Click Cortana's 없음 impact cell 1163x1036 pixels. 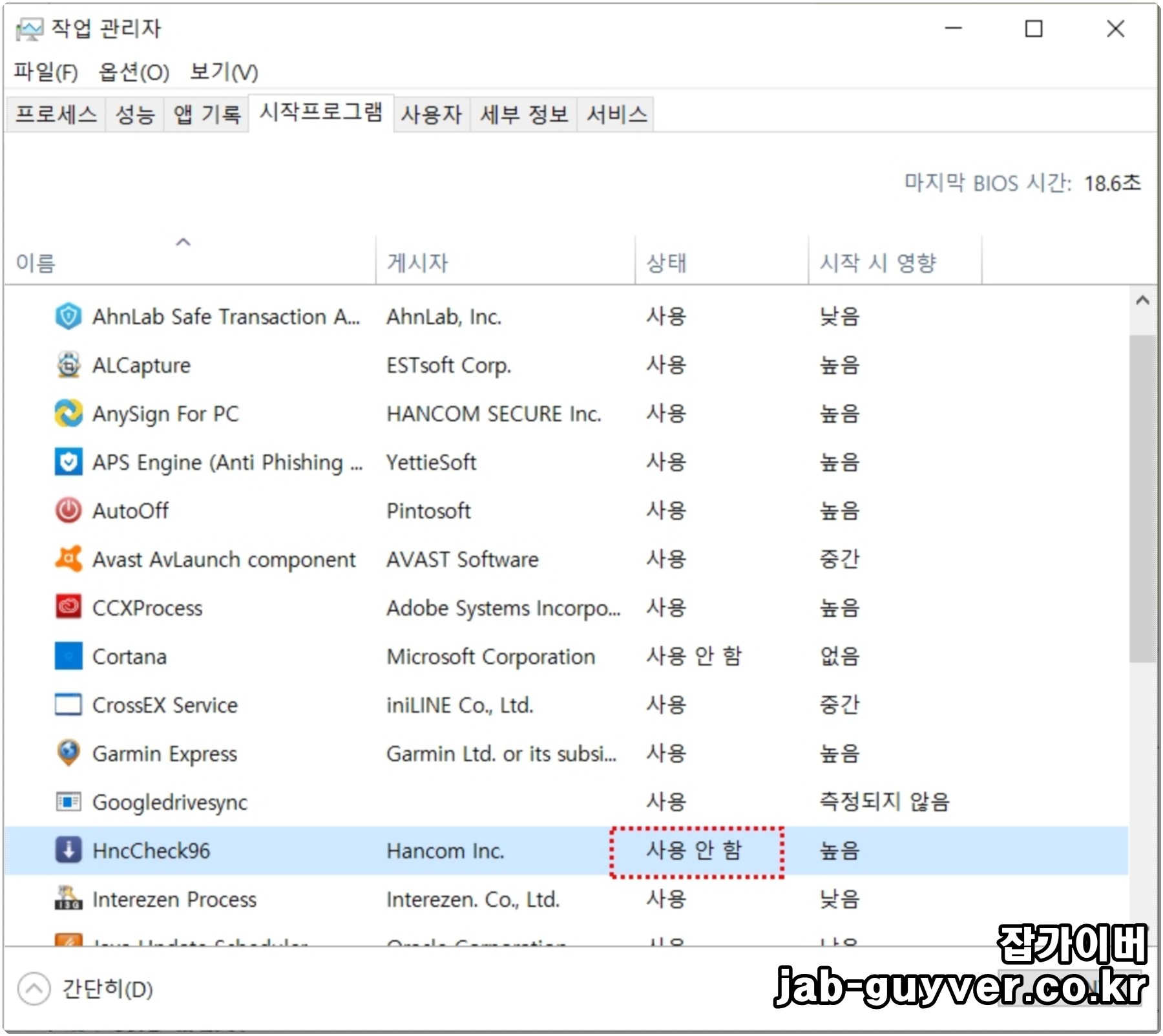pyautogui.click(x=839, y=656)
